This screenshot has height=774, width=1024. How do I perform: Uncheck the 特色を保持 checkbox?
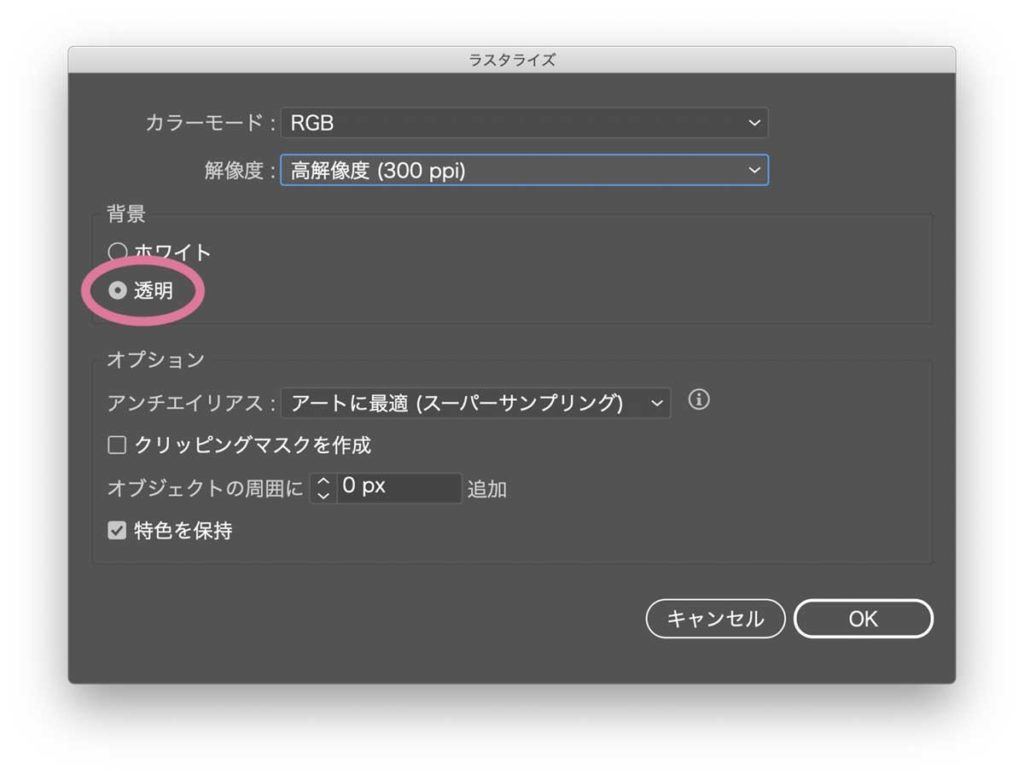coord(117,531)
